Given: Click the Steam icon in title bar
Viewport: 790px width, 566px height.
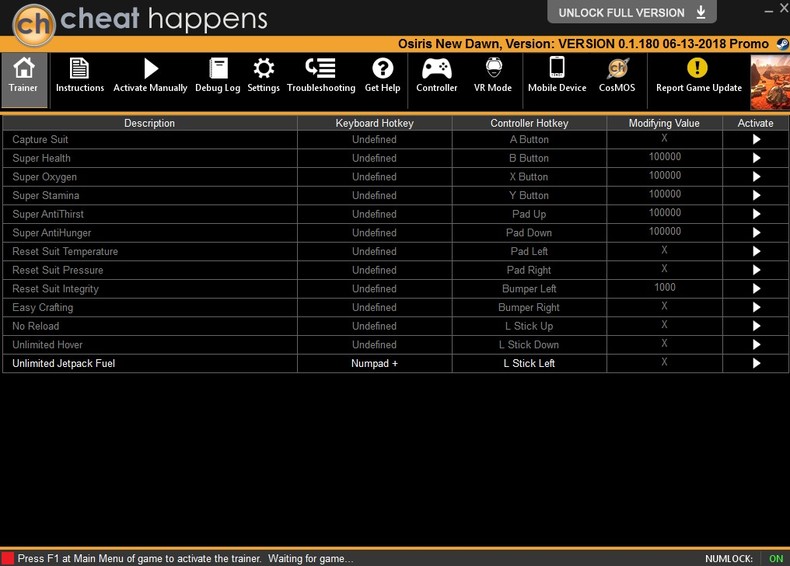Looking at the screenshot, I should click(x=783, y=44).
